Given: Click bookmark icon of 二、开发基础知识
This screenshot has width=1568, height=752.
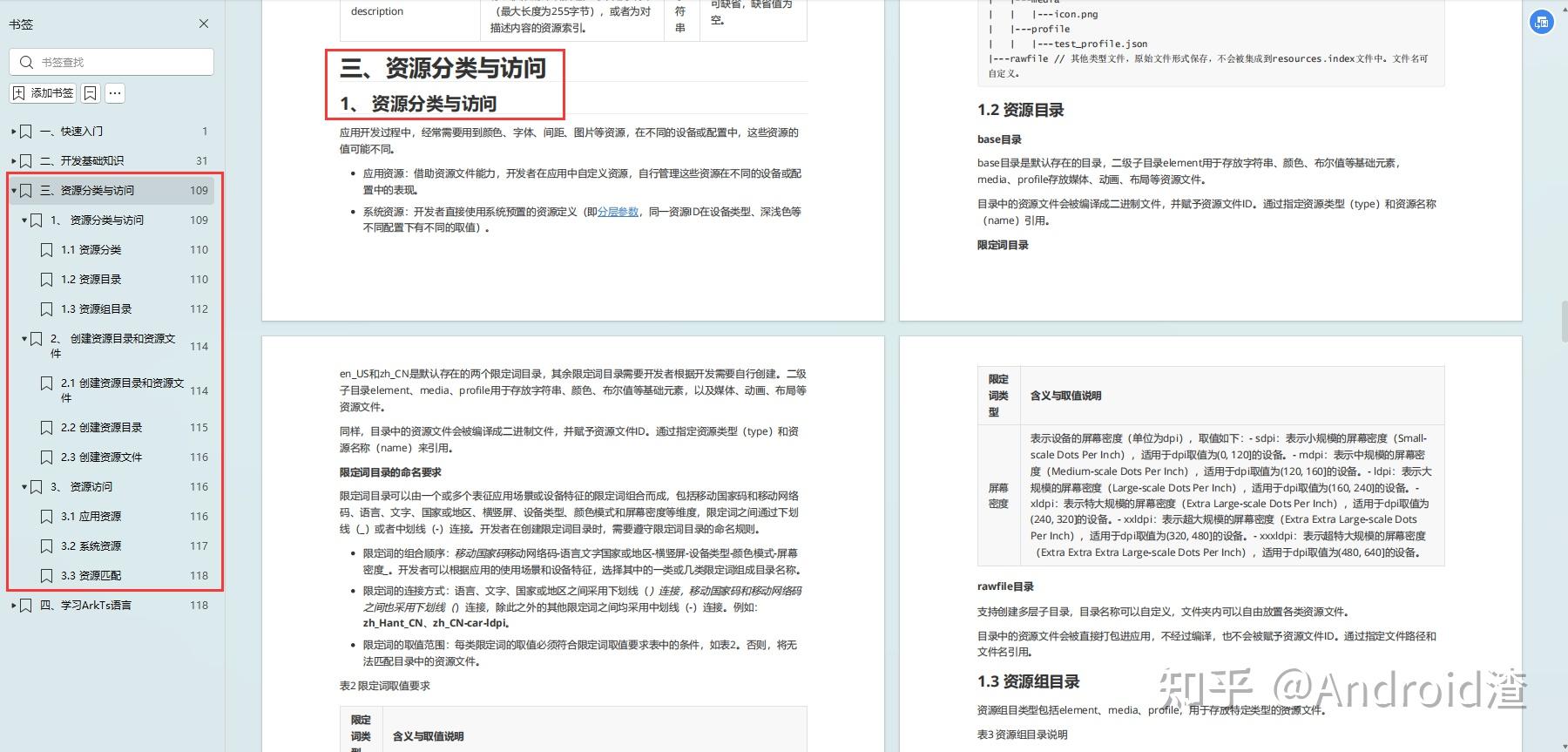Looking at the screenshot, I should [26, 161].
